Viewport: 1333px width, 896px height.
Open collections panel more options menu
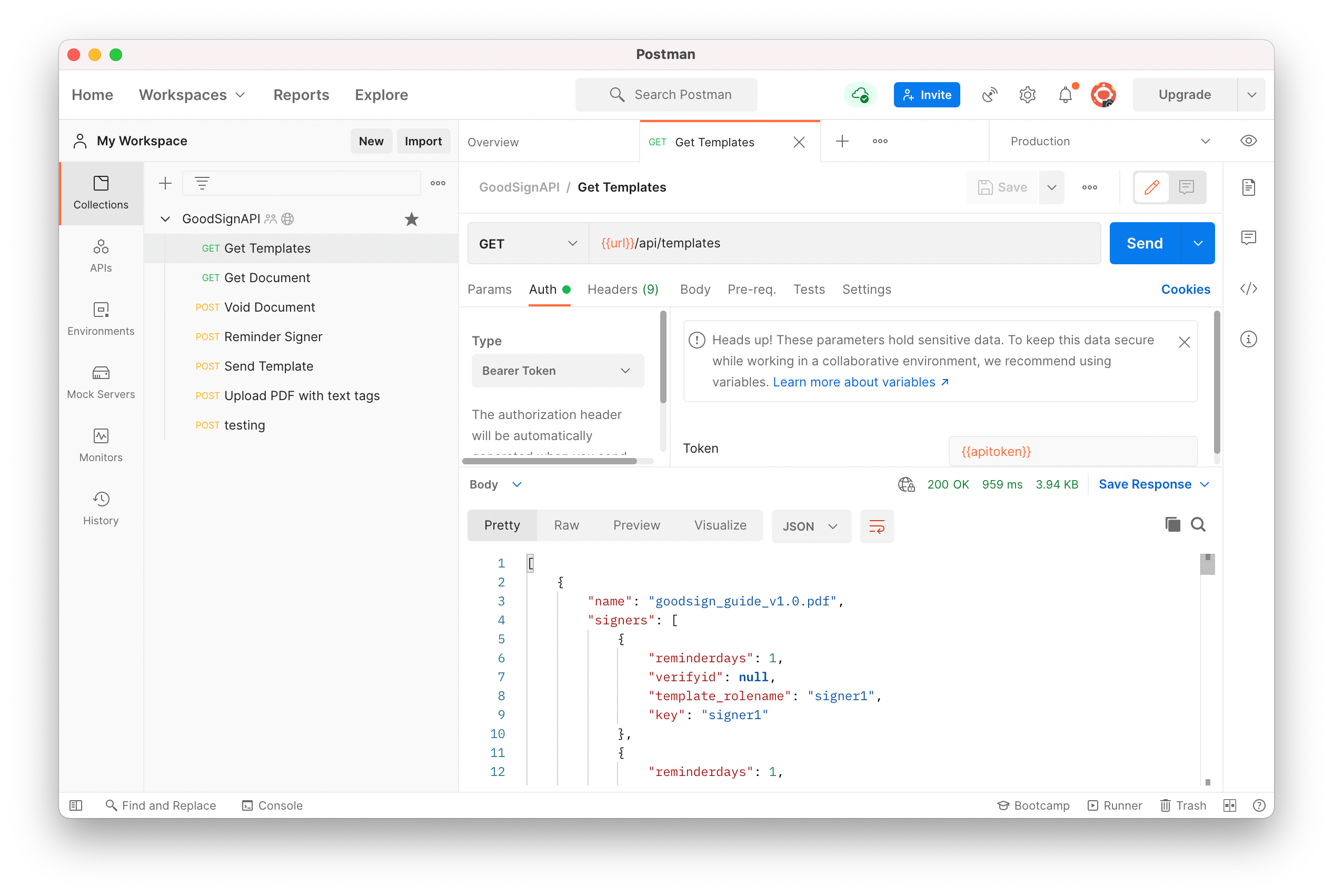tap(437, 183)
